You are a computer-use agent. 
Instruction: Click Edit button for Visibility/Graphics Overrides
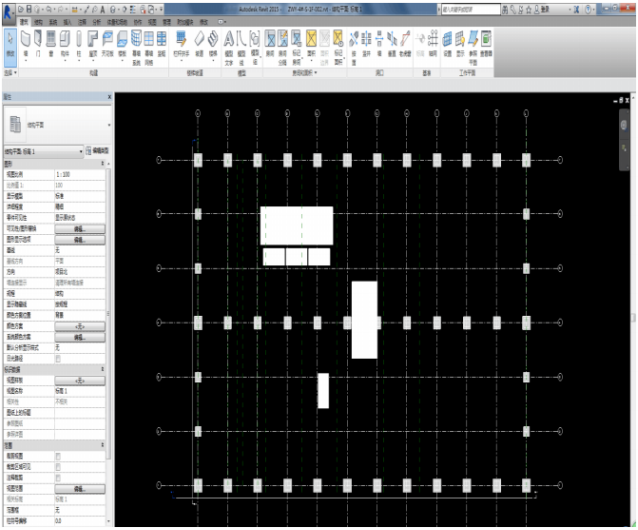pos(80,229)
